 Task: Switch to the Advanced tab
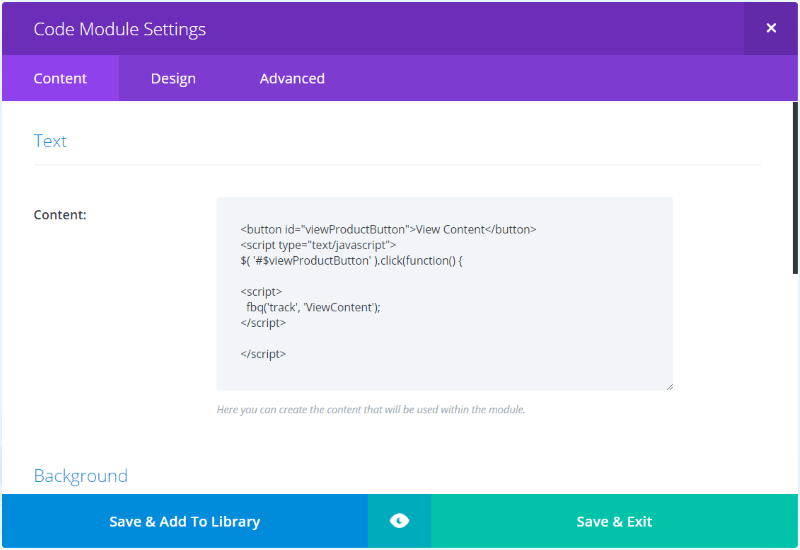[292, 78]
